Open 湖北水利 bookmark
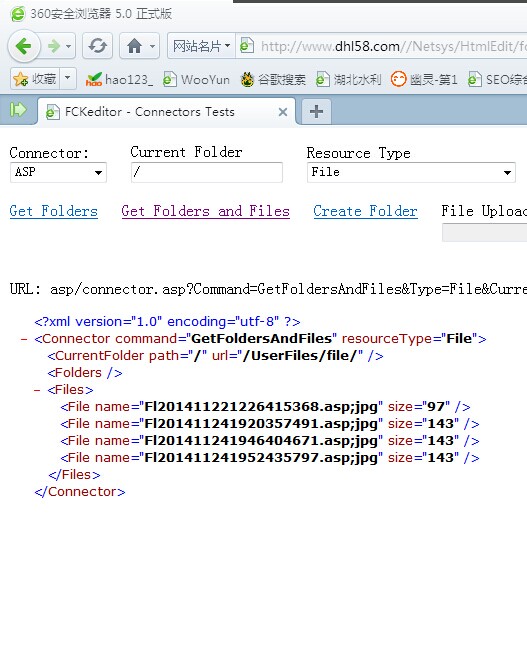Screen dimensions: 527x646 349,79
